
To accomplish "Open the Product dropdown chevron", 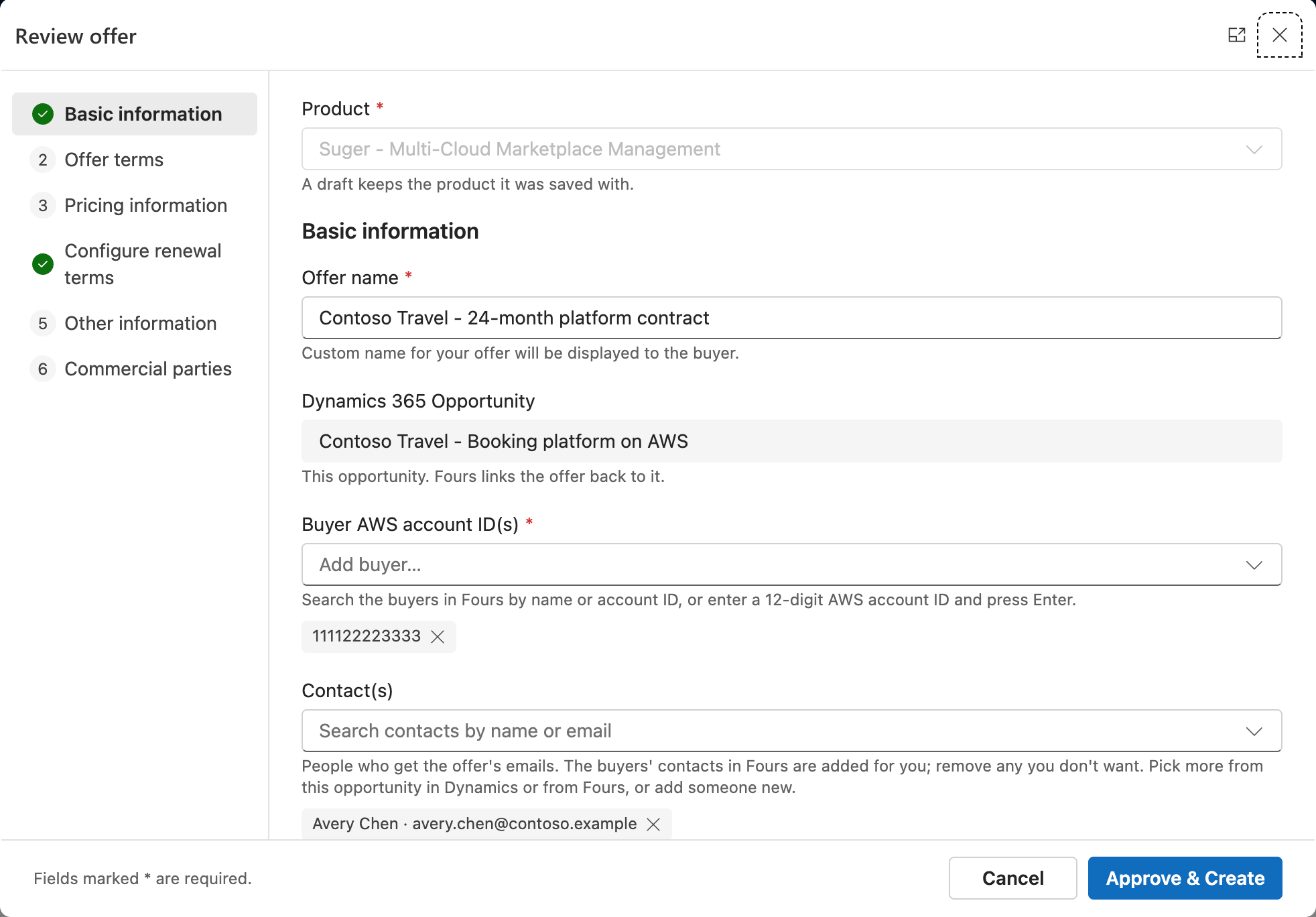I will tap(1254, 149).
